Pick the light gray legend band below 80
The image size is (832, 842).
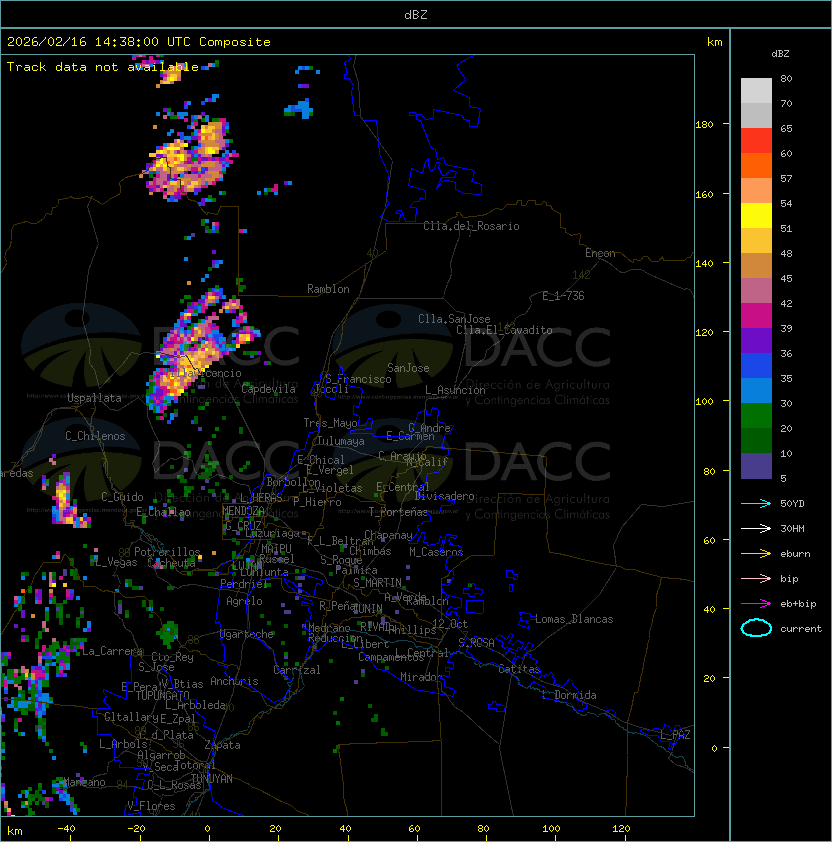click(756, 90)
